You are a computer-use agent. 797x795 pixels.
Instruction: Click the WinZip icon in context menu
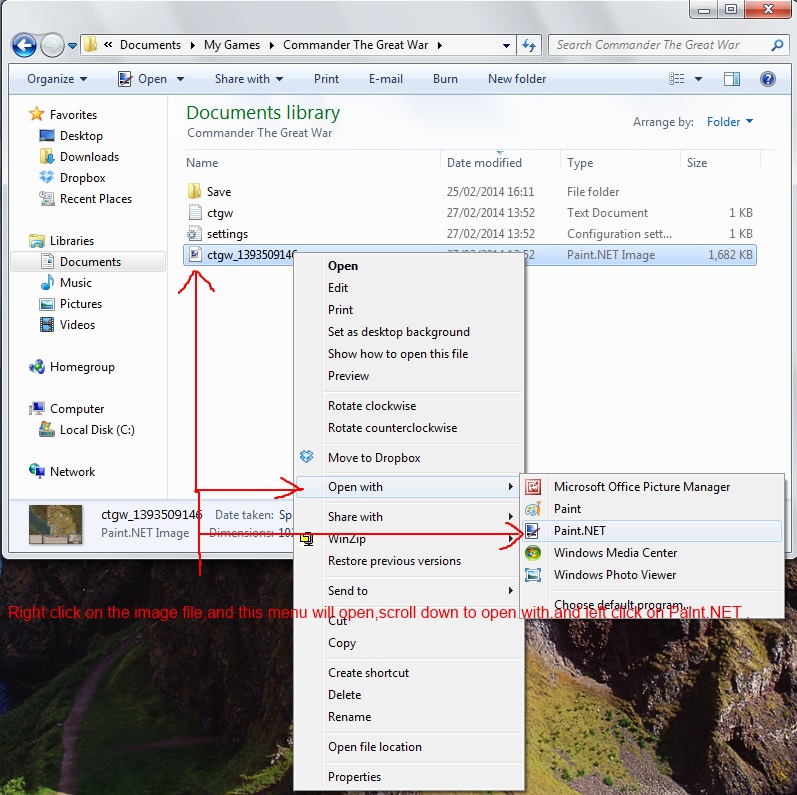click(306, 539)
